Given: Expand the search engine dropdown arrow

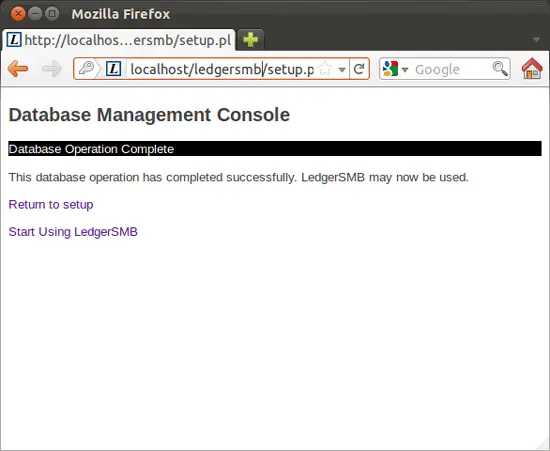Looking at the screenshot, I should (x=404, y=69).
